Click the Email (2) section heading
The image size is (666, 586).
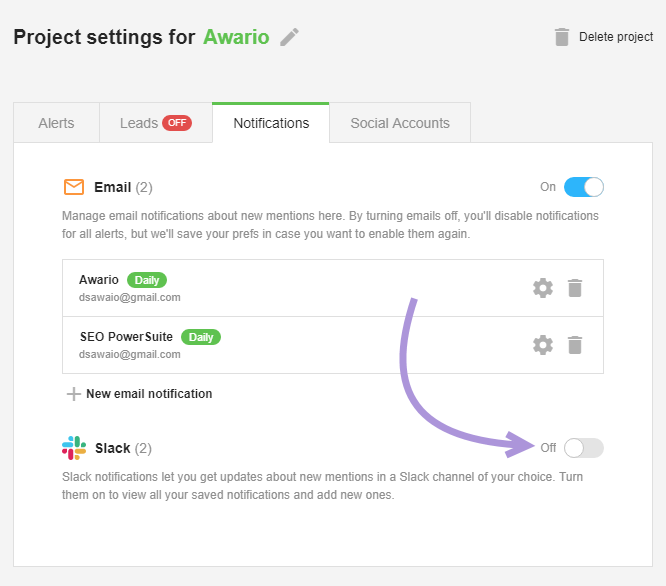(x=123, y=187)
